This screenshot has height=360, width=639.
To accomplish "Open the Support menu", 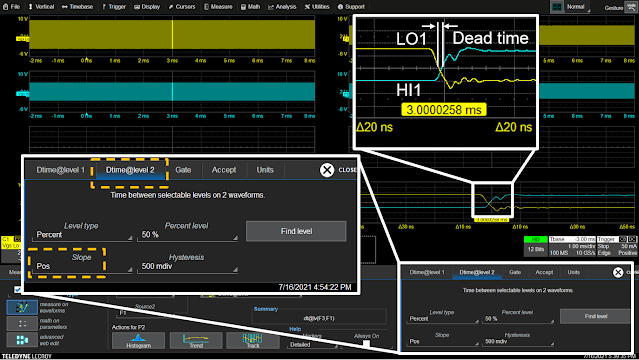I will tap(351, 7).
